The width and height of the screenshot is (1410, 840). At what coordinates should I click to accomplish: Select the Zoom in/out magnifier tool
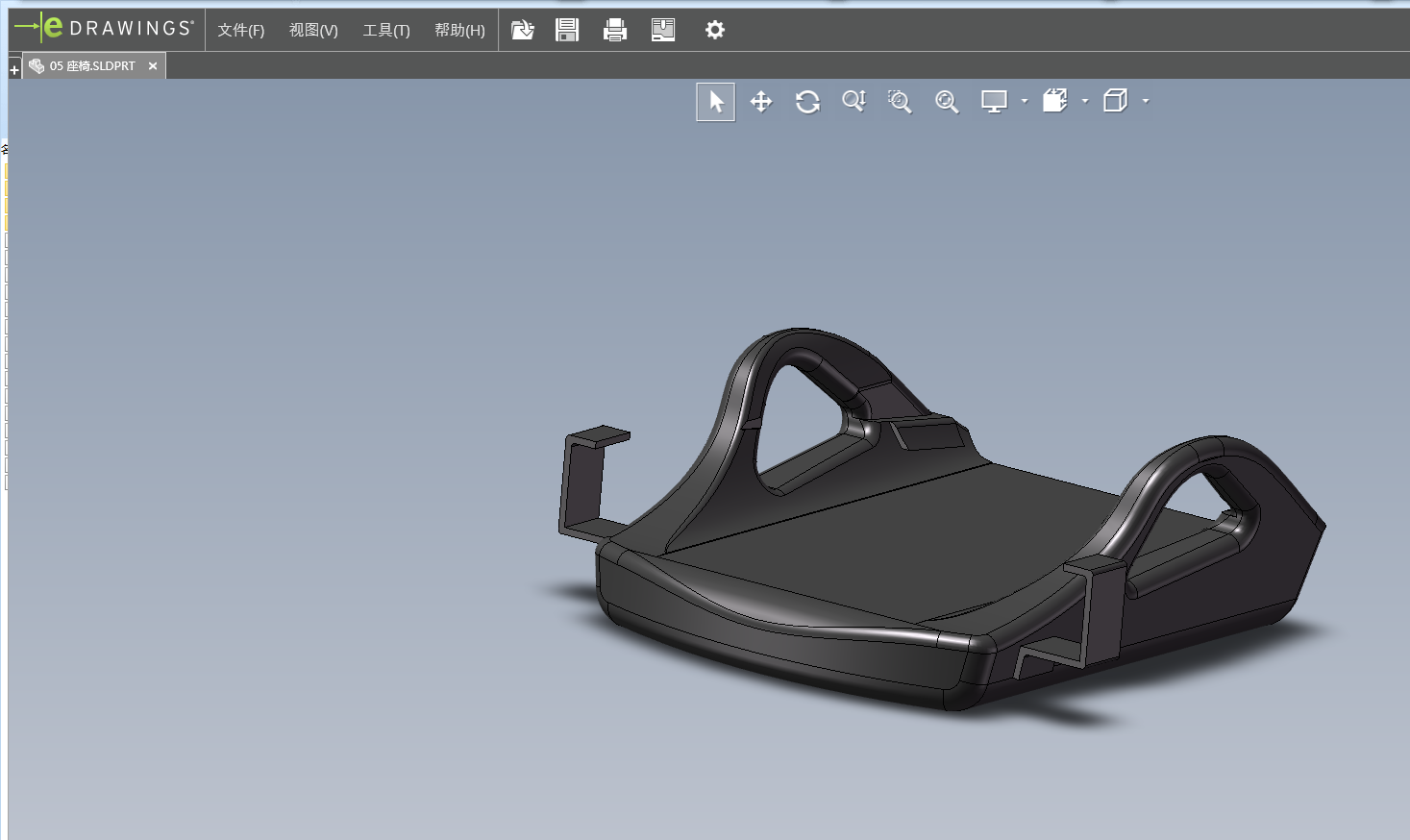point(853,102)
